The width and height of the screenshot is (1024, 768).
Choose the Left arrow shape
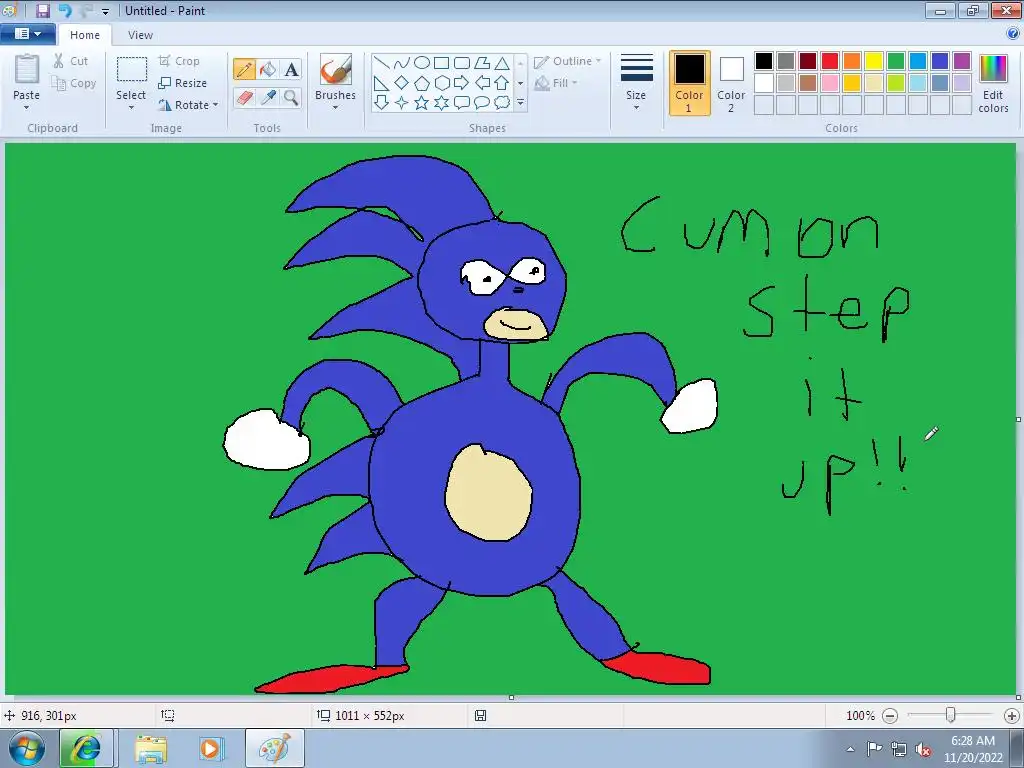click(482, 83)
